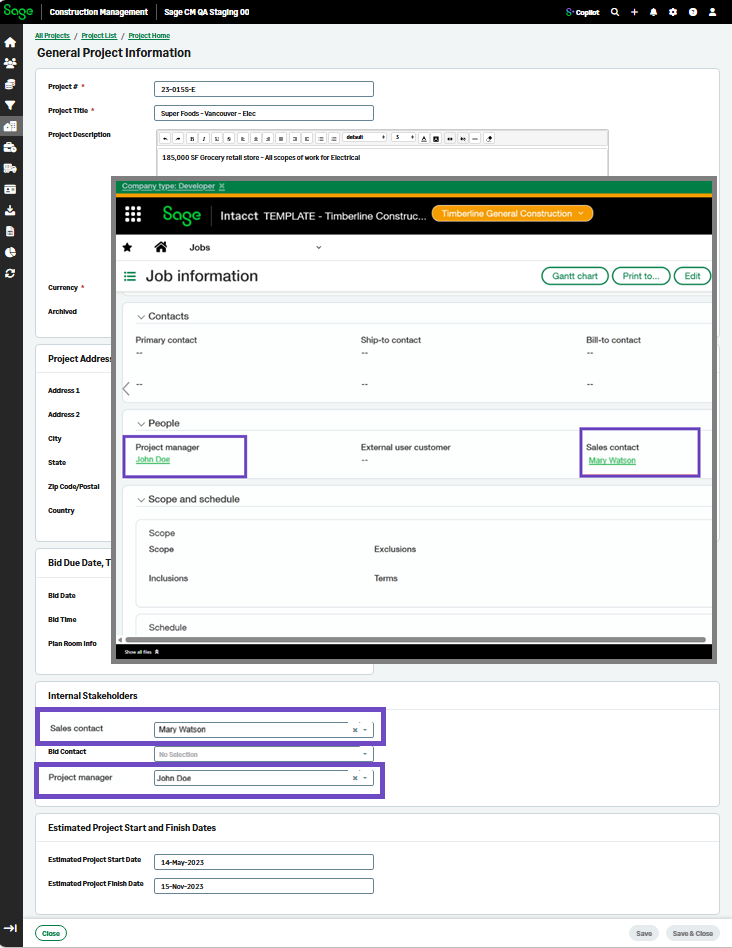Click the Intacct home house icon
Viewport: 732px width, 948px height.
[161, 247]
